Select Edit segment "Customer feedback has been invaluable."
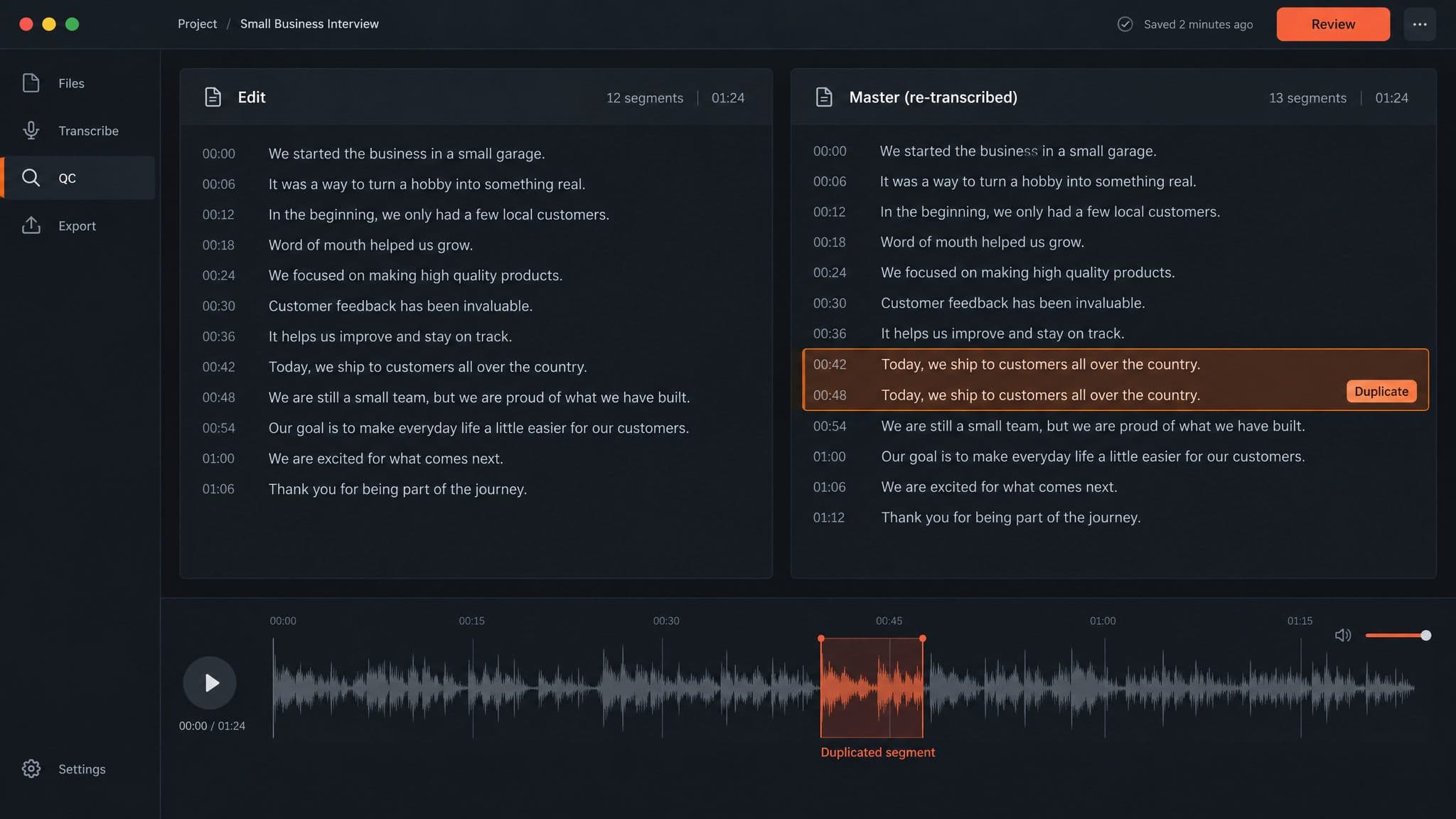The height and width of the screenshot is (819, 1456). (x=400, y=306)
